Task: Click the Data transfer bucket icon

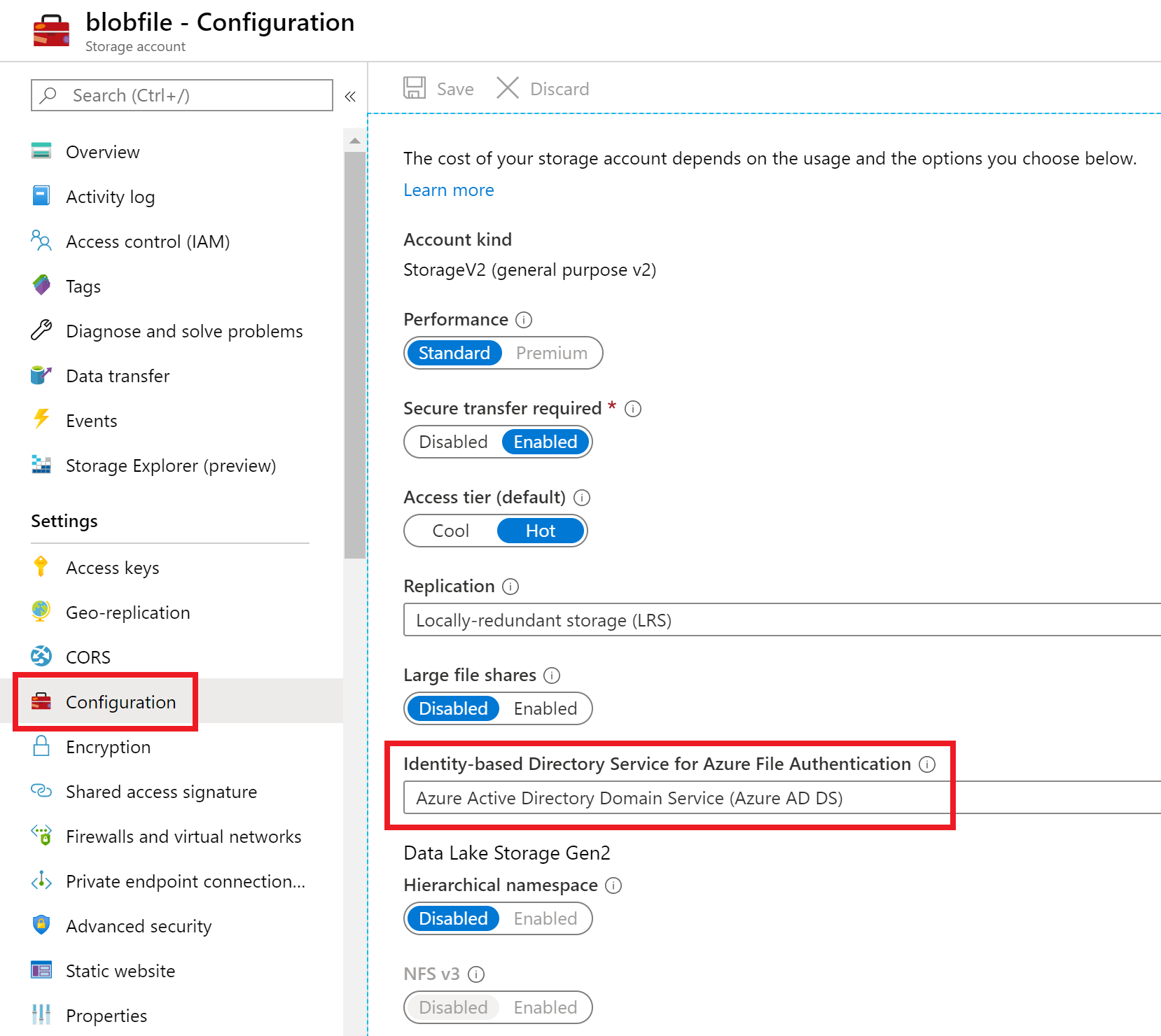Action: click(41, 374)
